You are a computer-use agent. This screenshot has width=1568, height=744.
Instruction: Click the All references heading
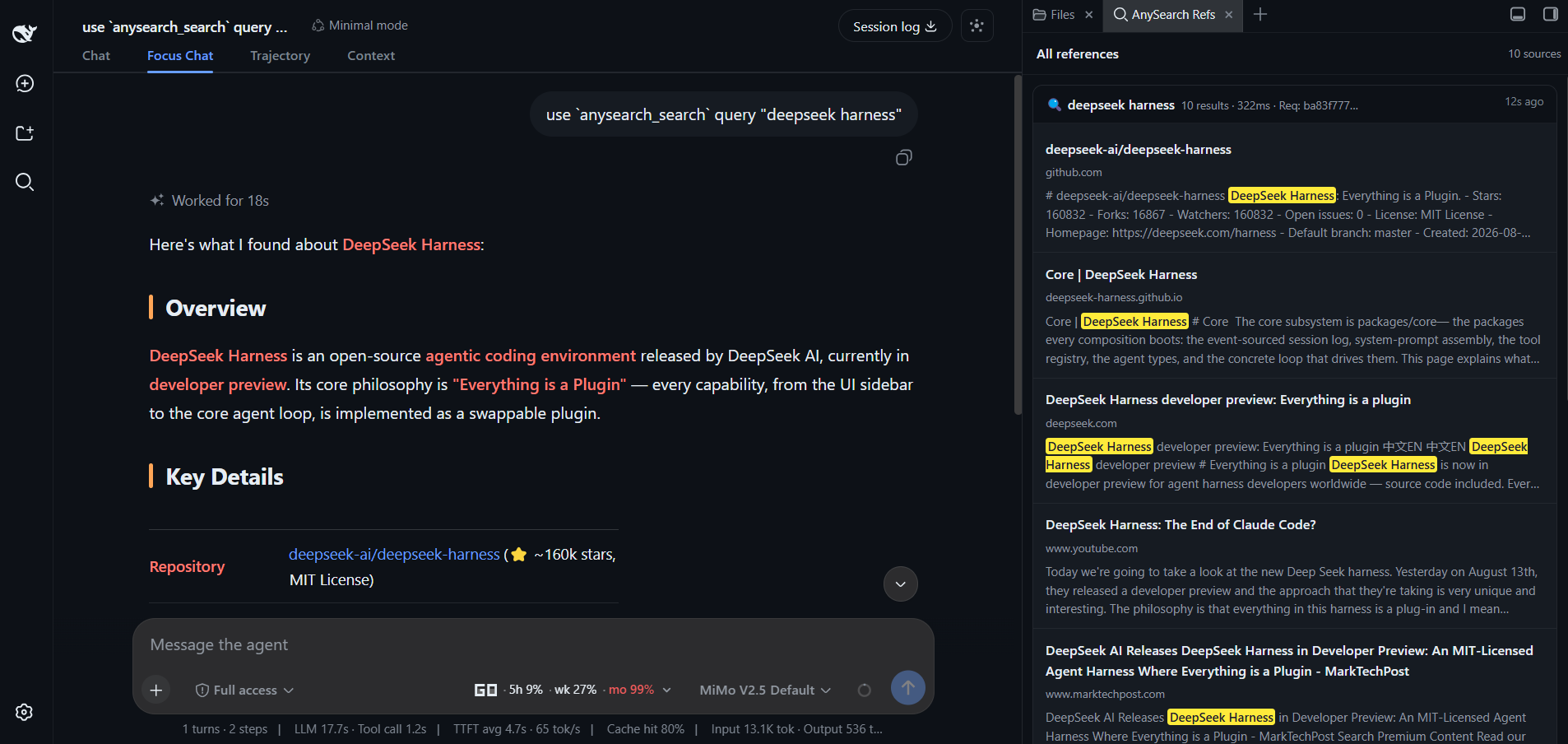pyautogui.click(x=1077, y=53)
